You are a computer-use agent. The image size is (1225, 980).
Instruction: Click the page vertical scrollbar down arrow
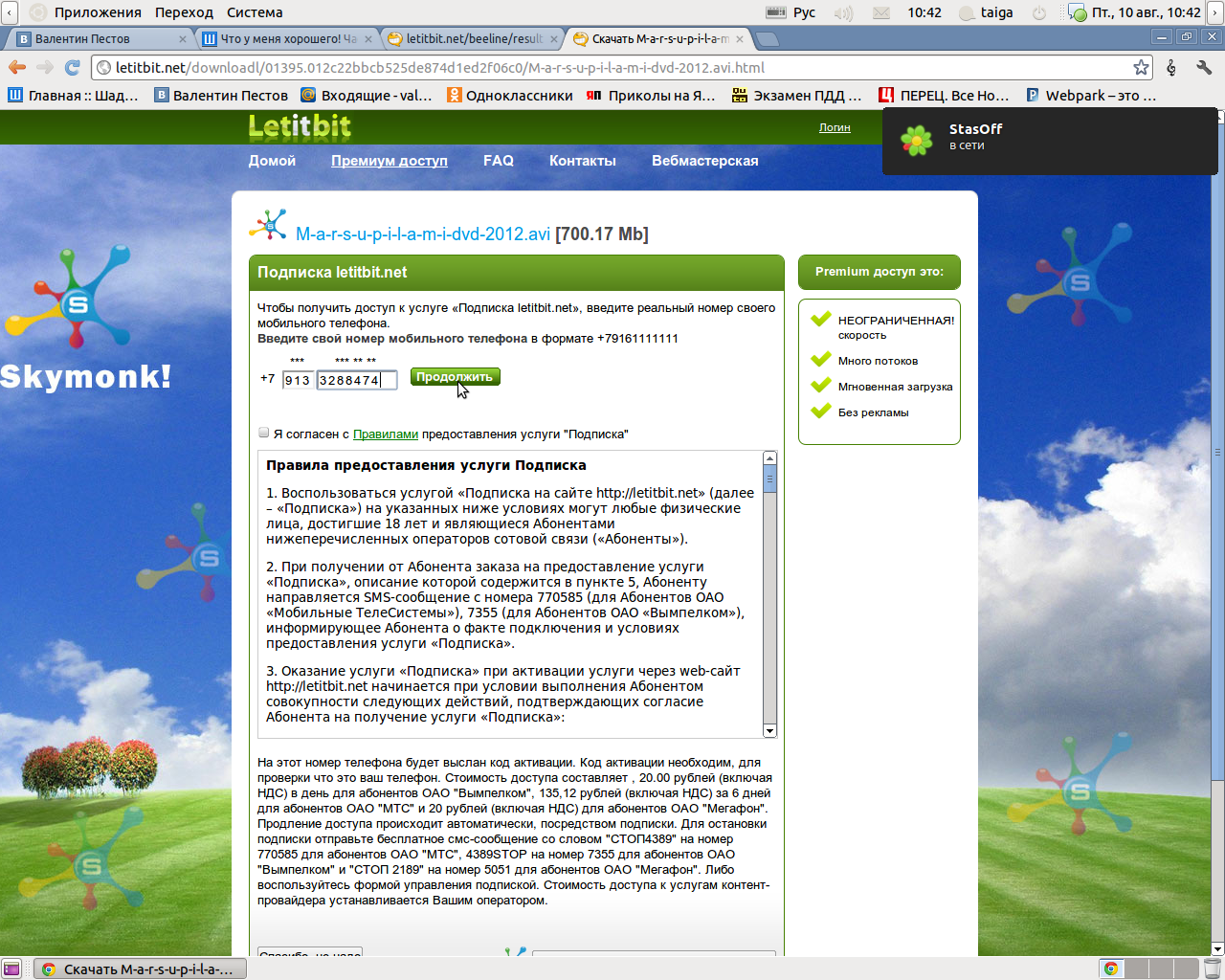(1217, 949)
